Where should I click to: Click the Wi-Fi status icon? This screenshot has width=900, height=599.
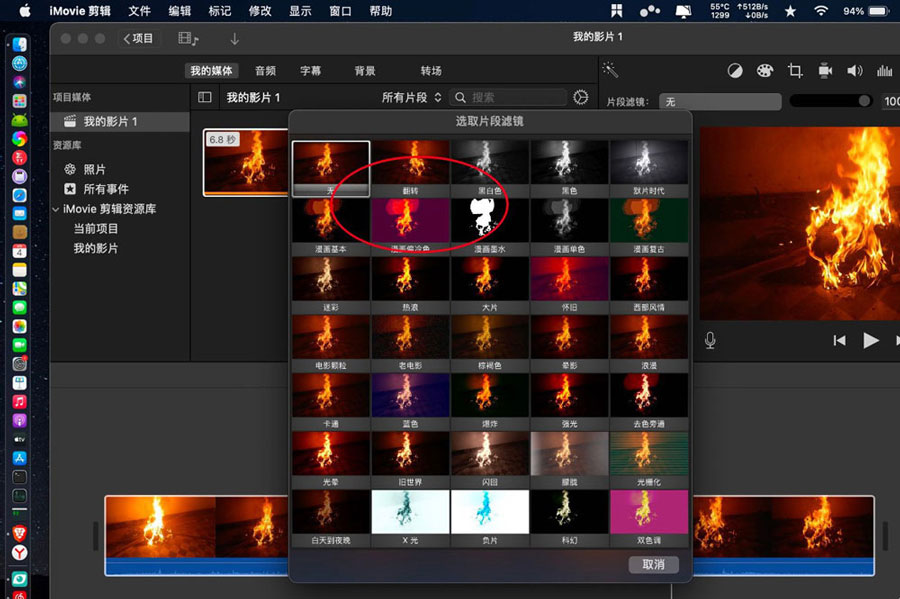(821, 11)
